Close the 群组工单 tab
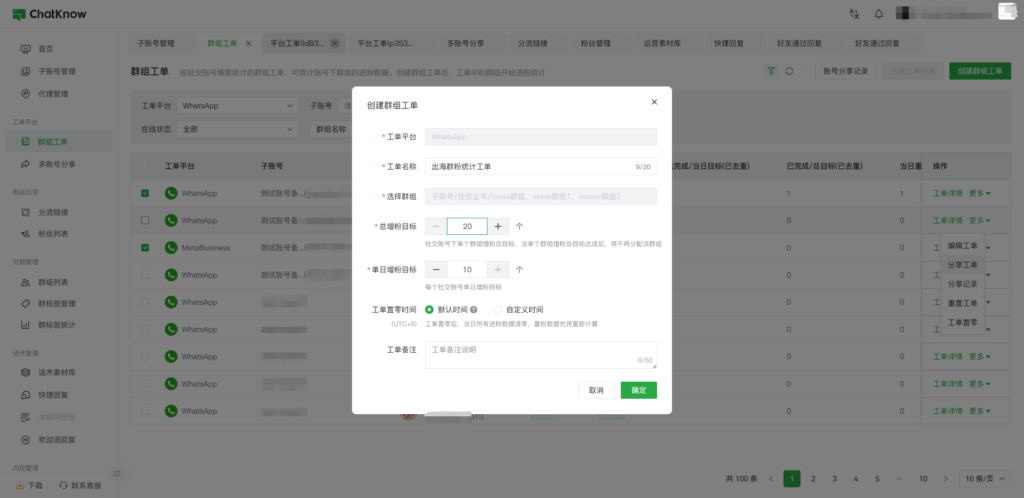The height and width of the screenshot is (498, 1024). point(248,43)
